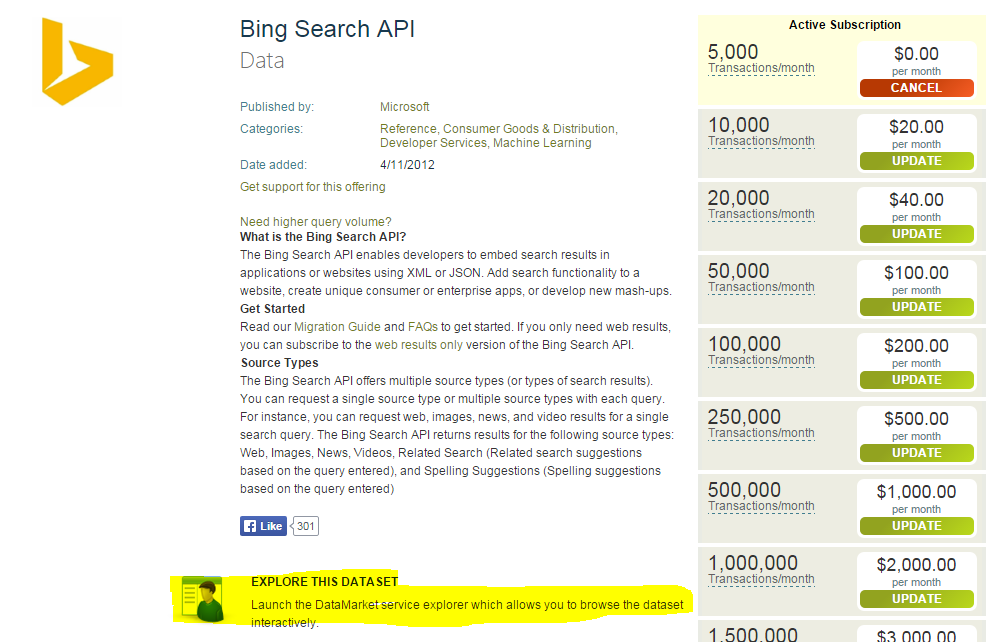
Task: Open the Migration Guide link
Action: point(337,327)
